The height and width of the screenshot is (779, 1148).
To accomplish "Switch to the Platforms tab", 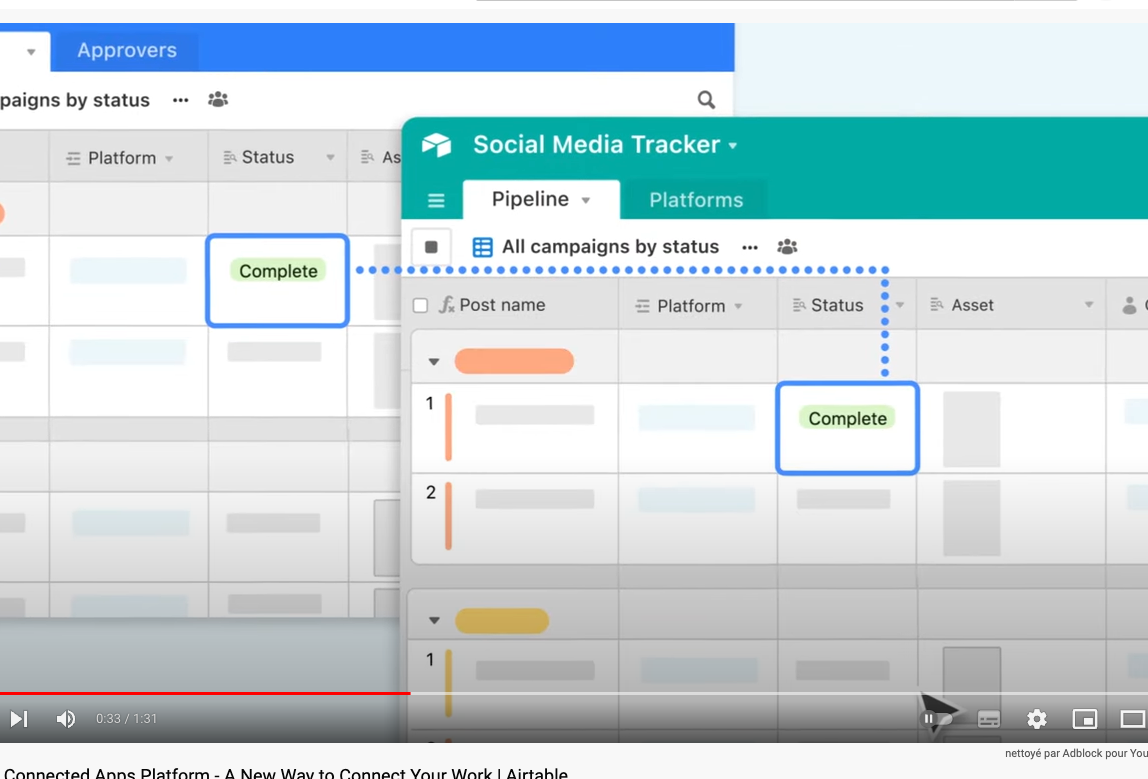I will 696,200.
